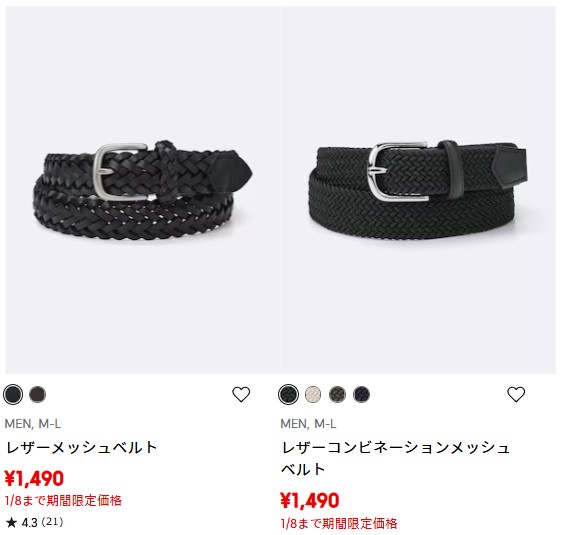Click the ¥1,490 price under レザーメッシュベルト
This screenshot has height=535, width=561.
click(x=34, y=478)
